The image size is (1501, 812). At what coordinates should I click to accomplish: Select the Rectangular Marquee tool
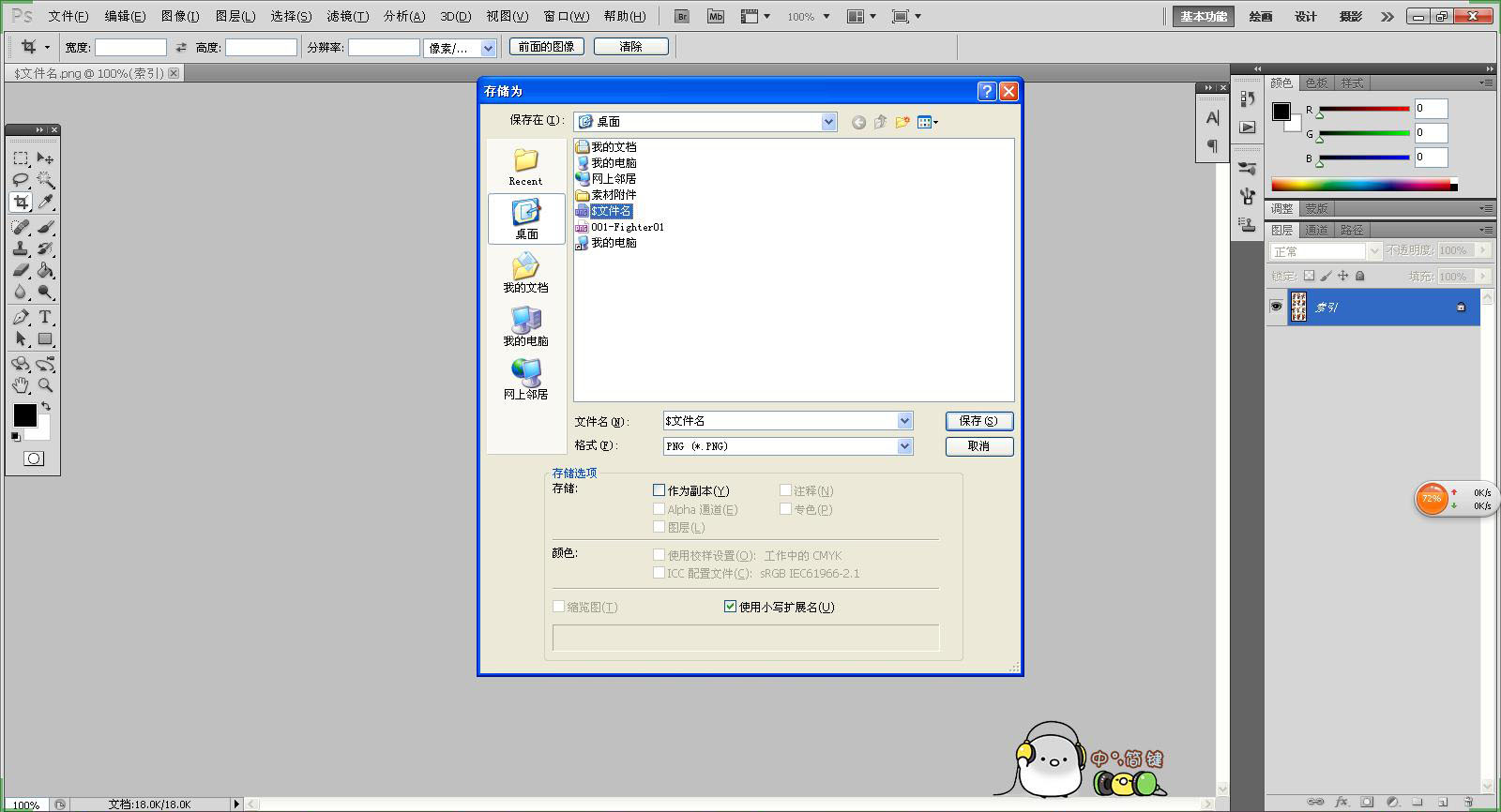(x=21, y=158)
